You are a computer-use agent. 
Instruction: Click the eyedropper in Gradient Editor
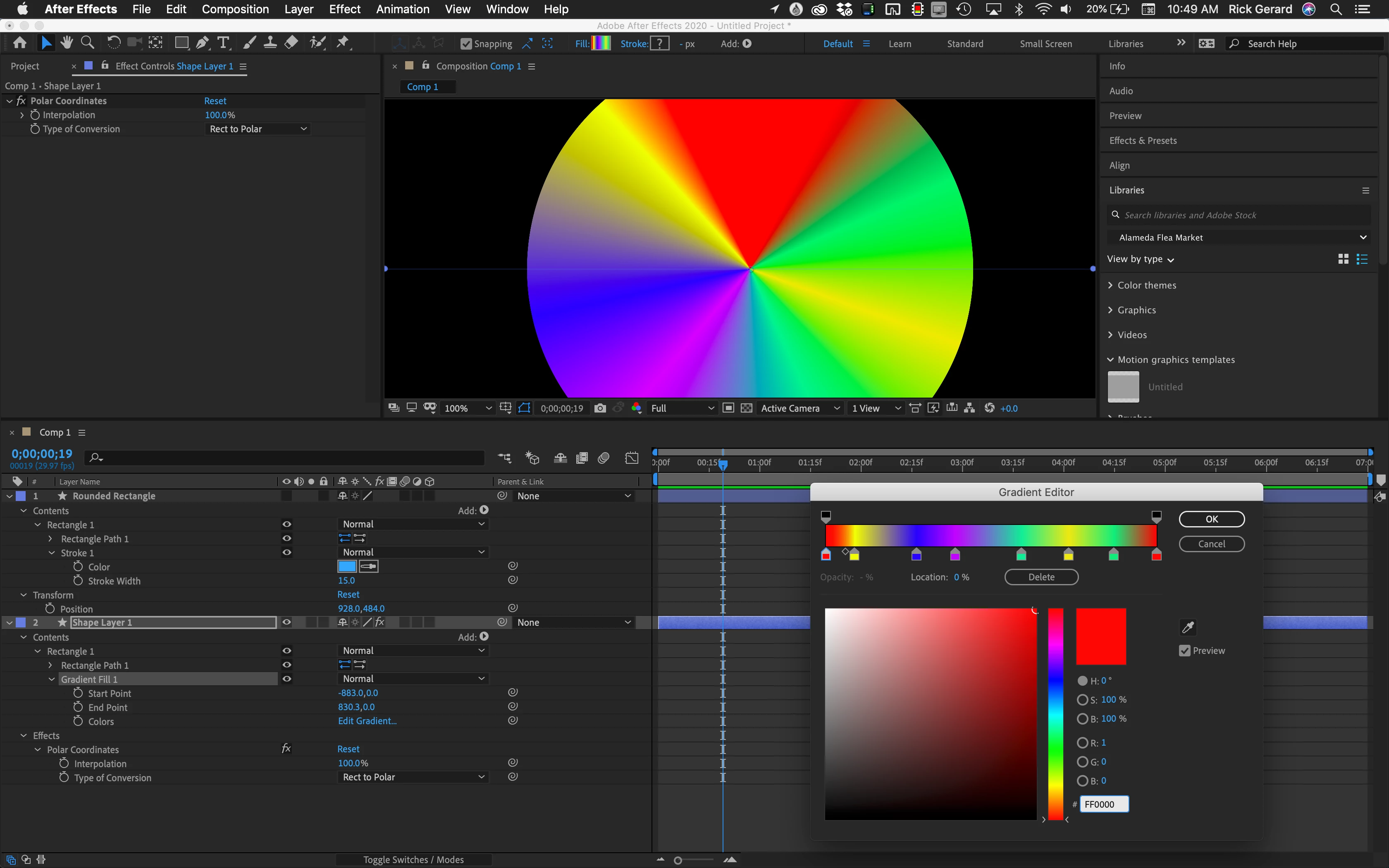point(1188,627)
